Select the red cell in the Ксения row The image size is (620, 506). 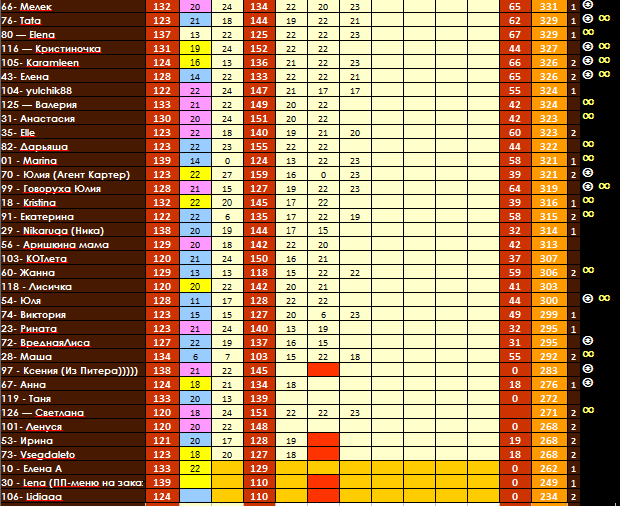pyautogui.click(x=322, y=370)
